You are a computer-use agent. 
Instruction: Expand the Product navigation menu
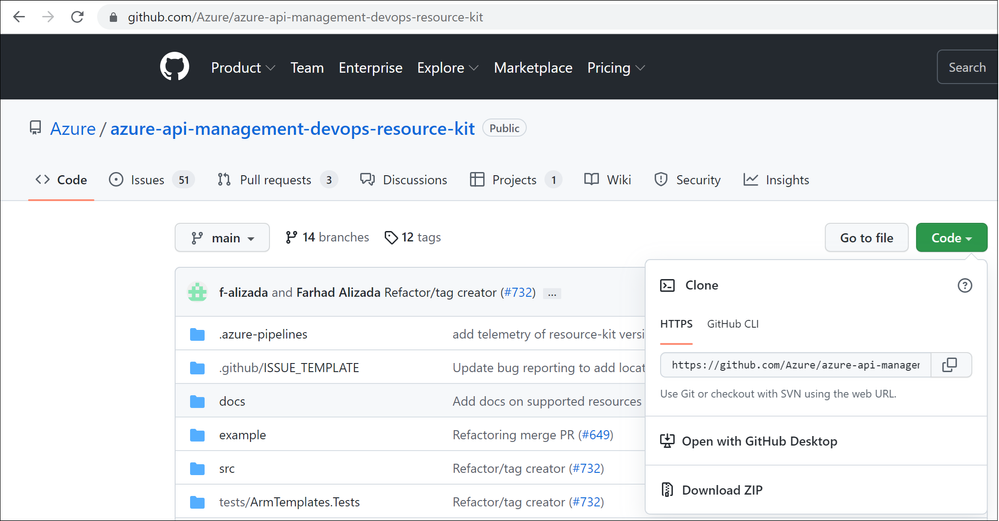click(243, 68)
